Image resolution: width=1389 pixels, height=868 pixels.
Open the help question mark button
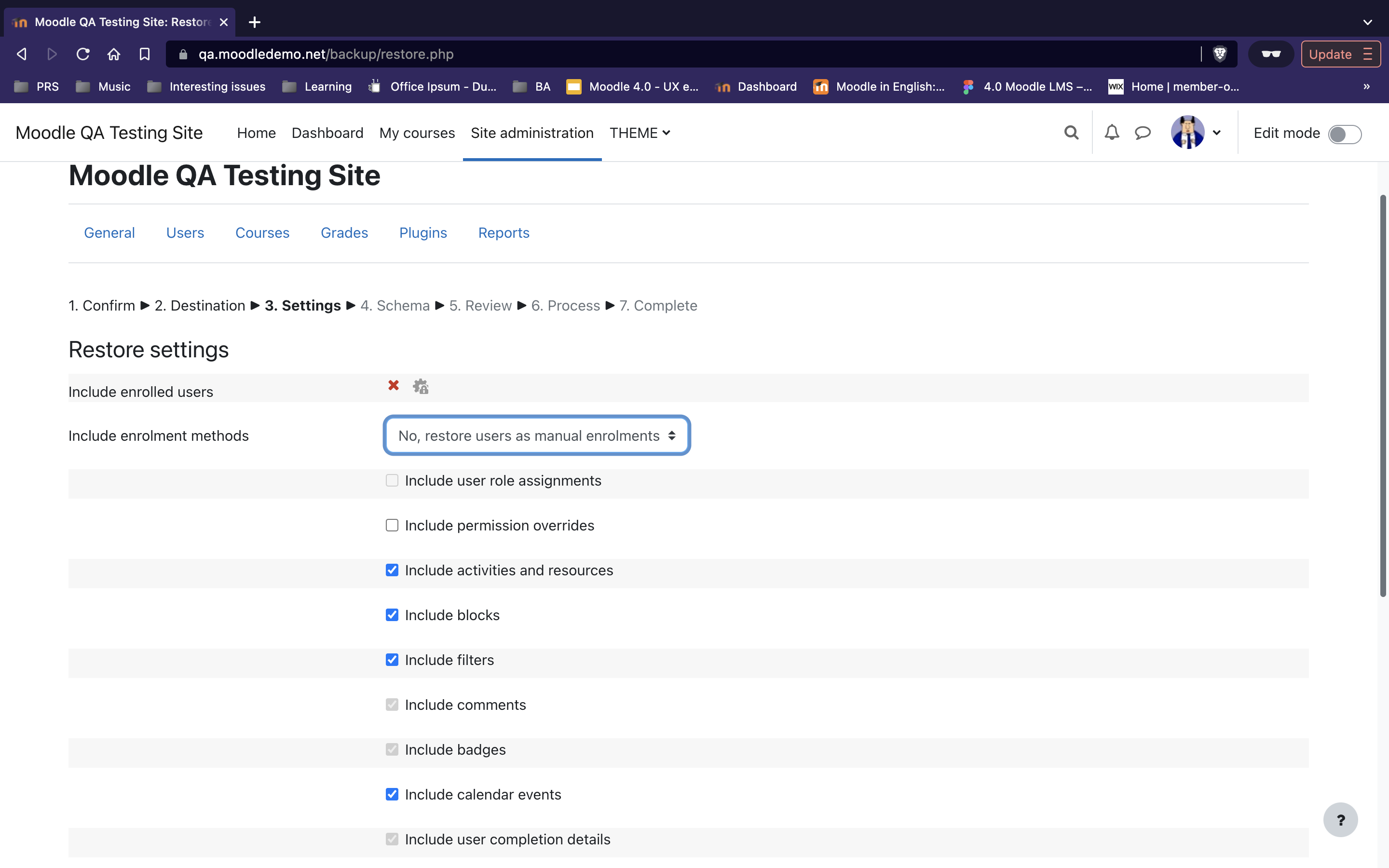pos(1340,819)
